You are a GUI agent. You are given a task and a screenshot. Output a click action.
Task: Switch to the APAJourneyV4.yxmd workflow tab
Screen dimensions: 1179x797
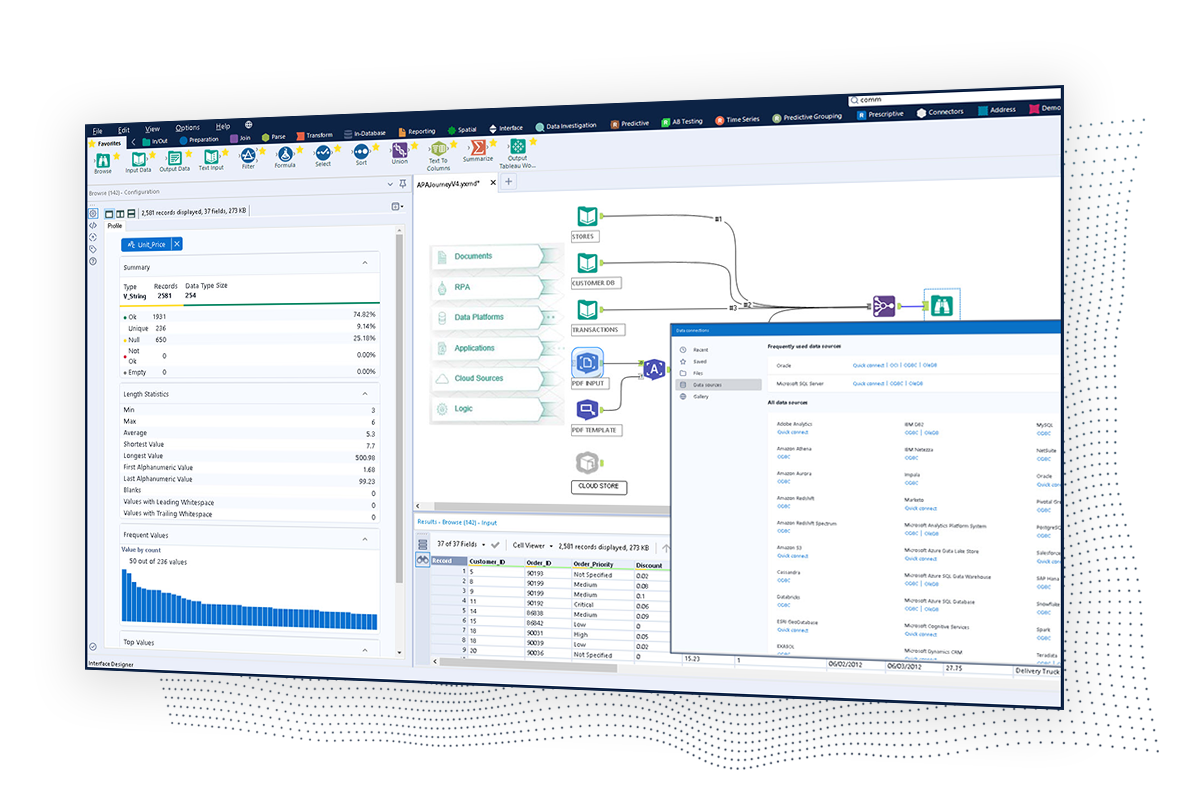450,183
